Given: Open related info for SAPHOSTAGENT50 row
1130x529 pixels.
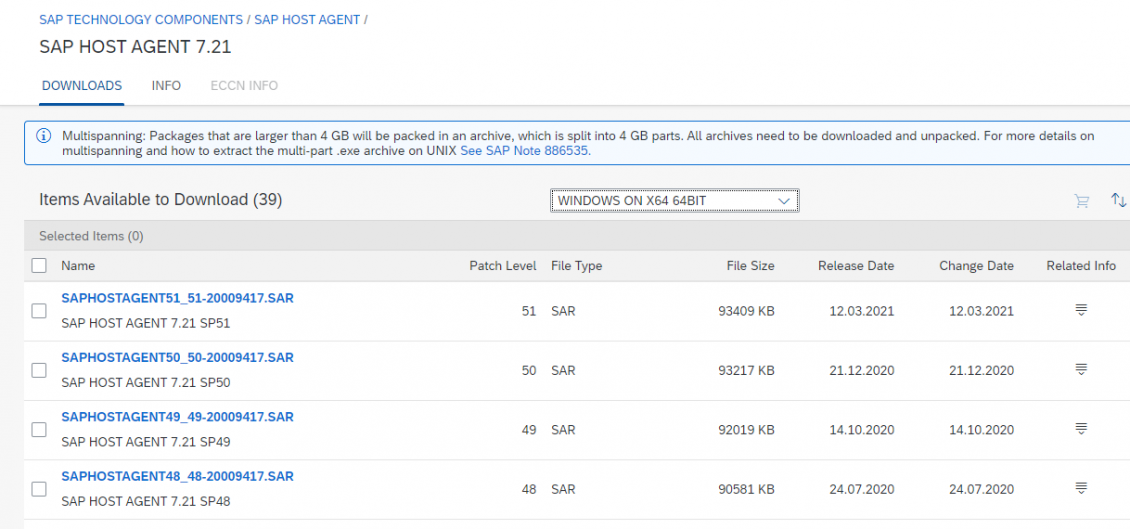Looking at the screenshot, I should (1080, 370).
